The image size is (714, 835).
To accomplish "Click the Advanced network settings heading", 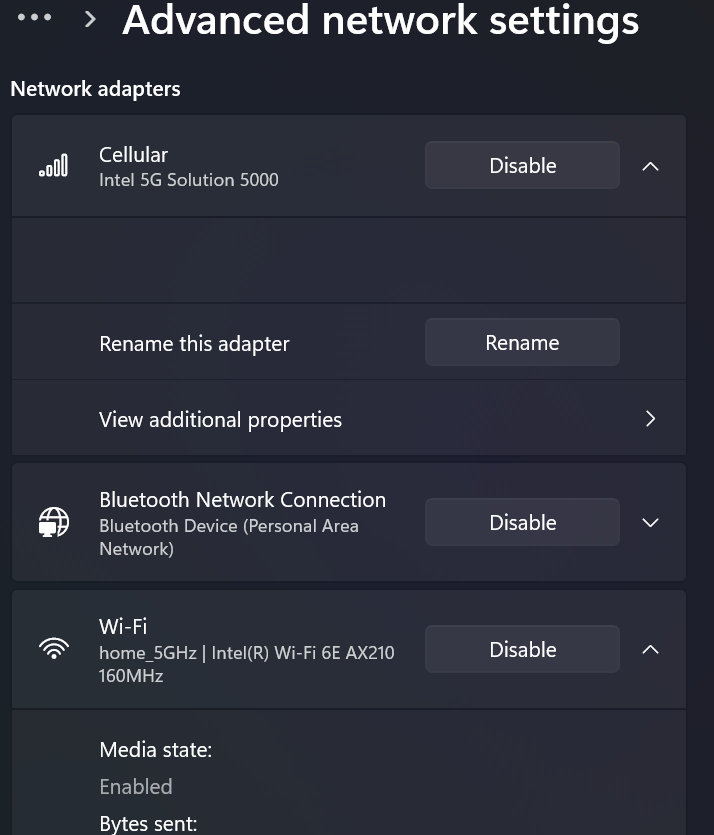I will pyautogui.click(x=380, y=20).
